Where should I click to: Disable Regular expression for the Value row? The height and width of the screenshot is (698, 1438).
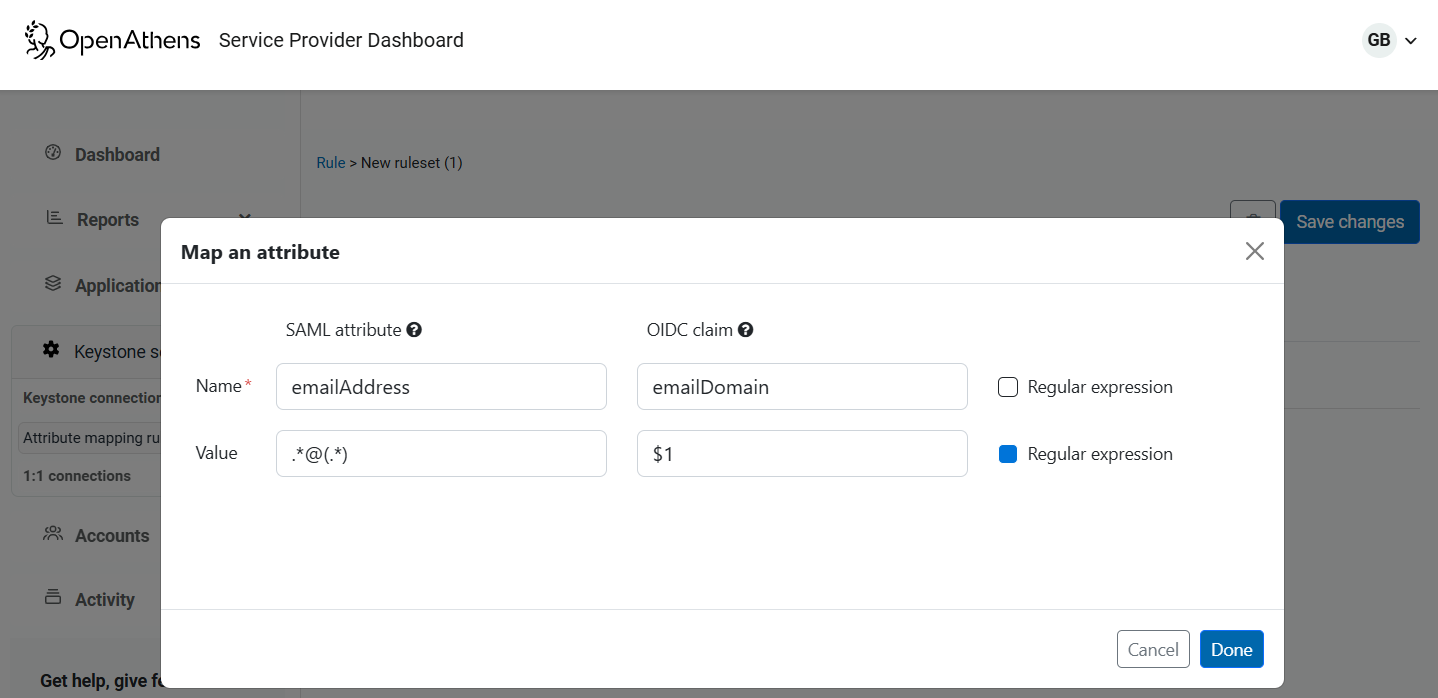(x=1007, y=453)
